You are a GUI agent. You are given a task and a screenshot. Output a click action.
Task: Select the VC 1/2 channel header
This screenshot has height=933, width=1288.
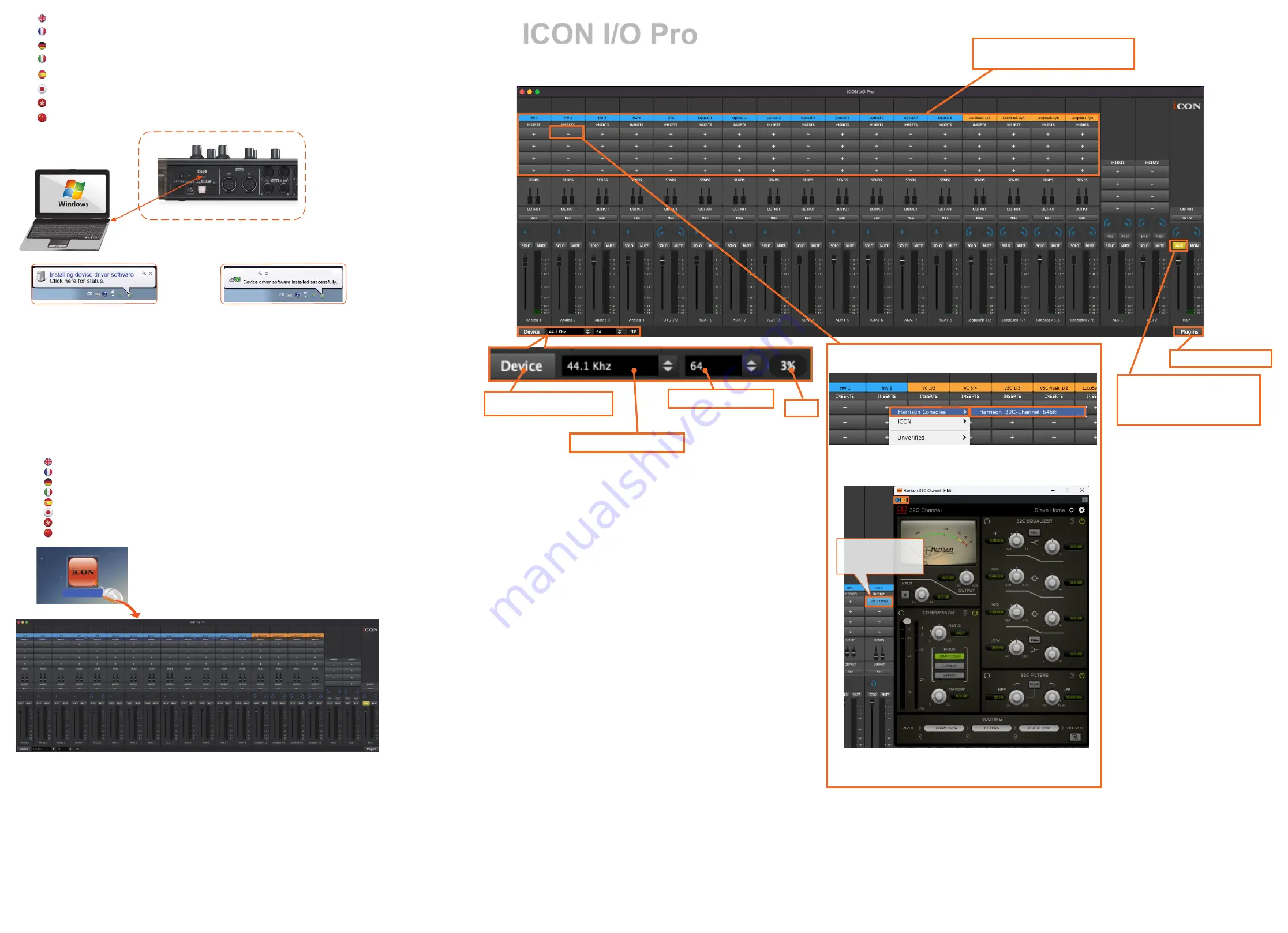pyautogui.click(x=928, y=388)
